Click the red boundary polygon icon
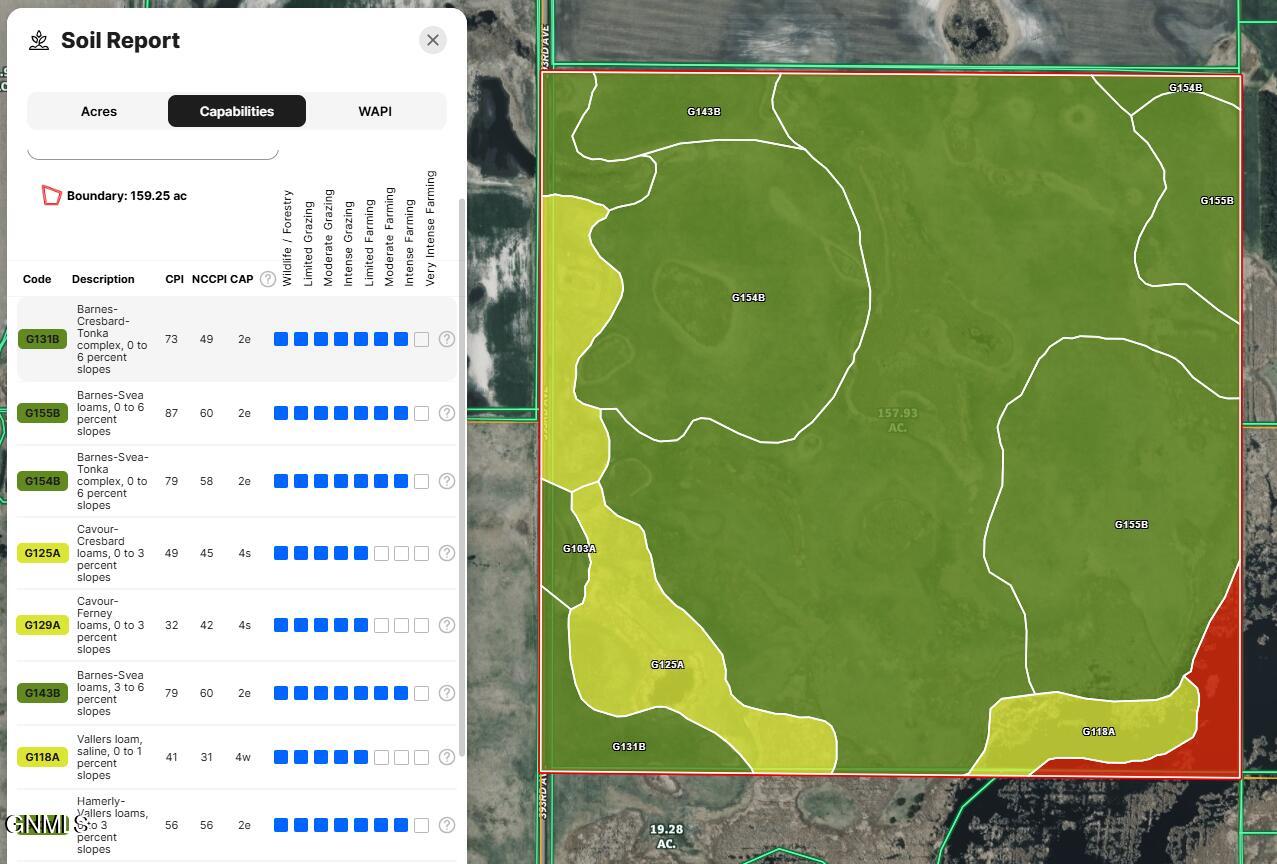 coord(51,195)
